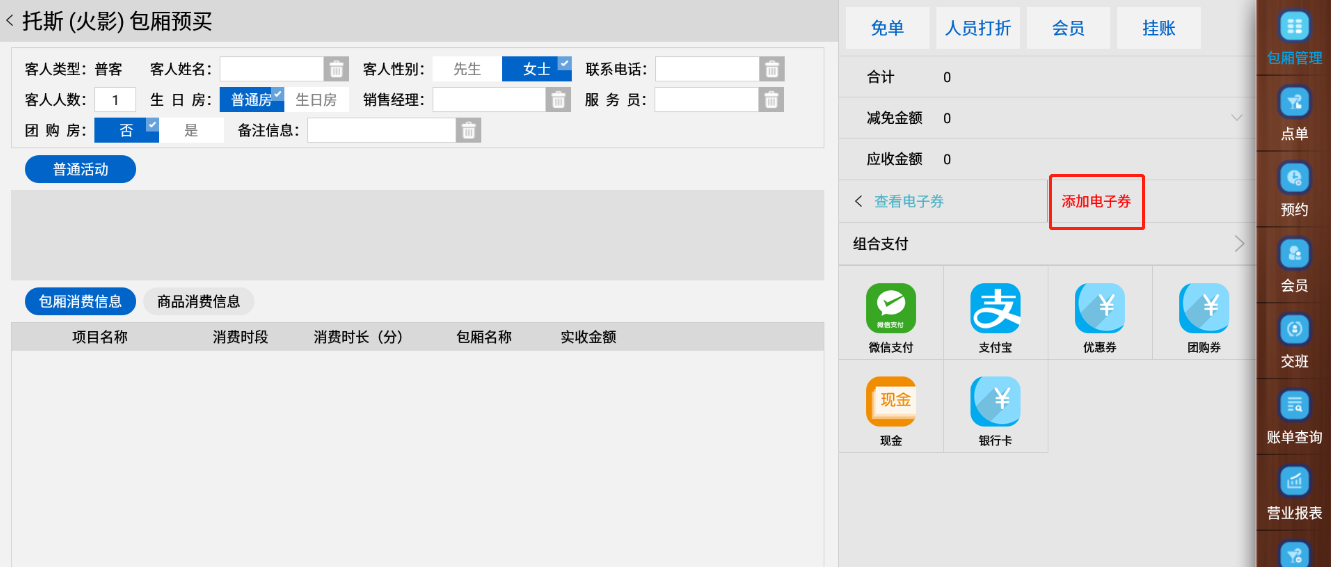This screenshot has height=567, width=1331.
Task: Click the 消费时段 column header
Action: coord(241,337)
